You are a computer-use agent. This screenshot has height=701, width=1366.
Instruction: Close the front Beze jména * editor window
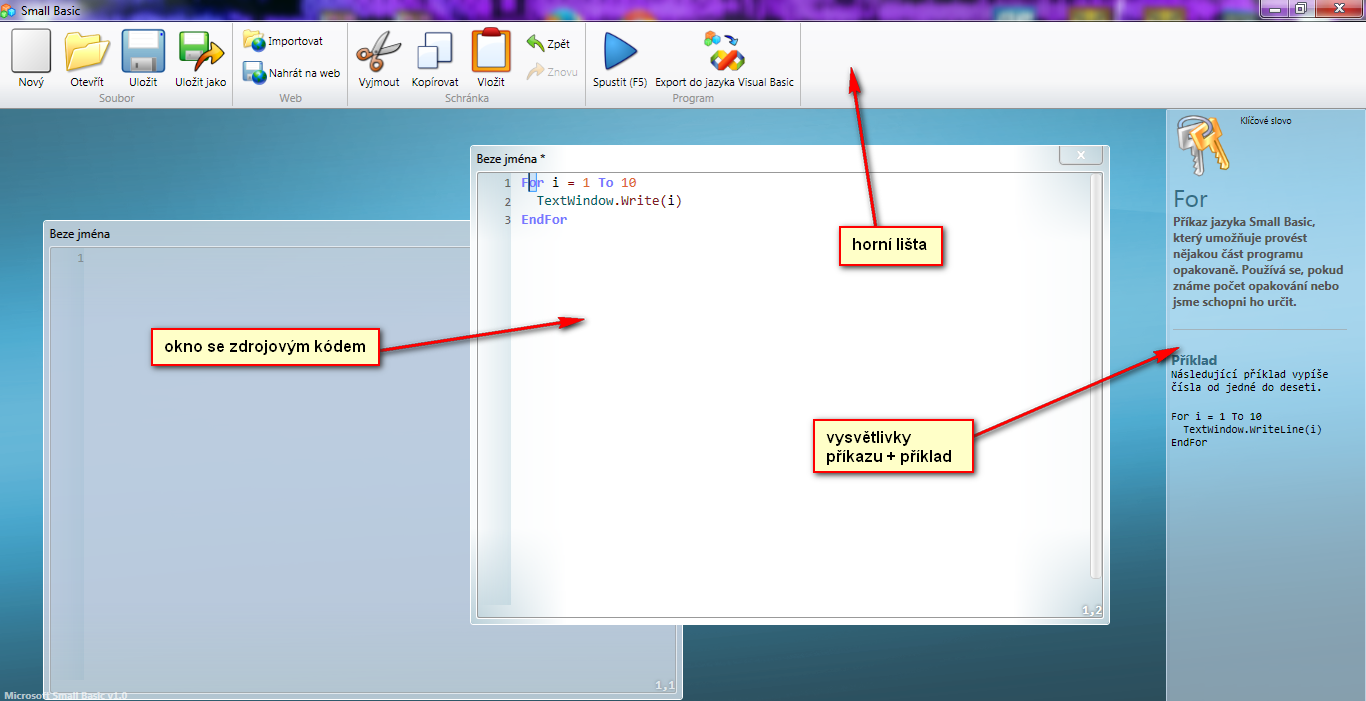click(x=1080, y=155)
